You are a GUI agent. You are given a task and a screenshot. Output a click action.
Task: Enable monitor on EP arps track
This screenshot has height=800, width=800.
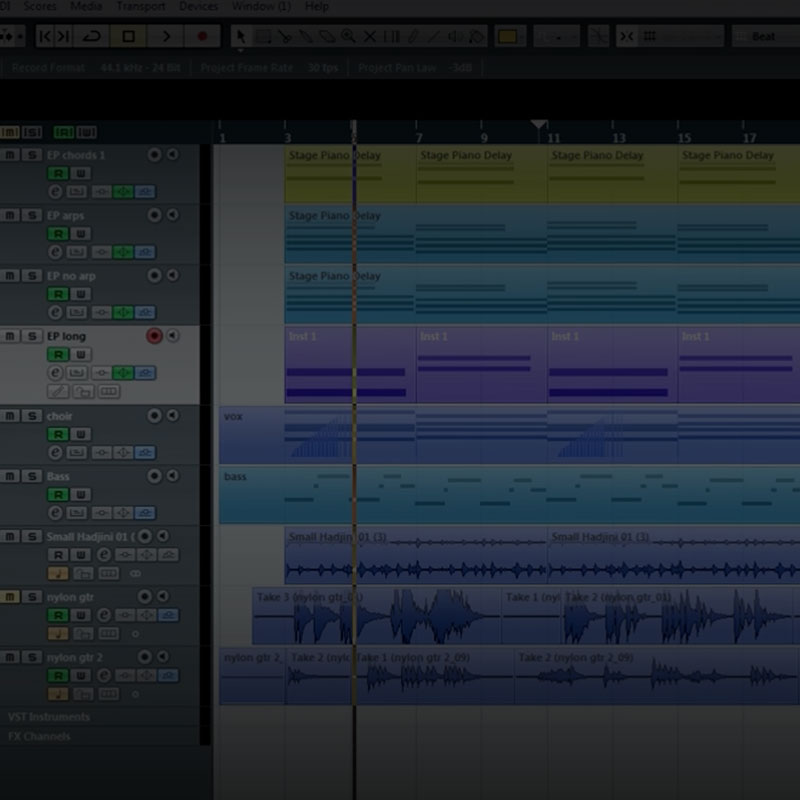[173, 215]
